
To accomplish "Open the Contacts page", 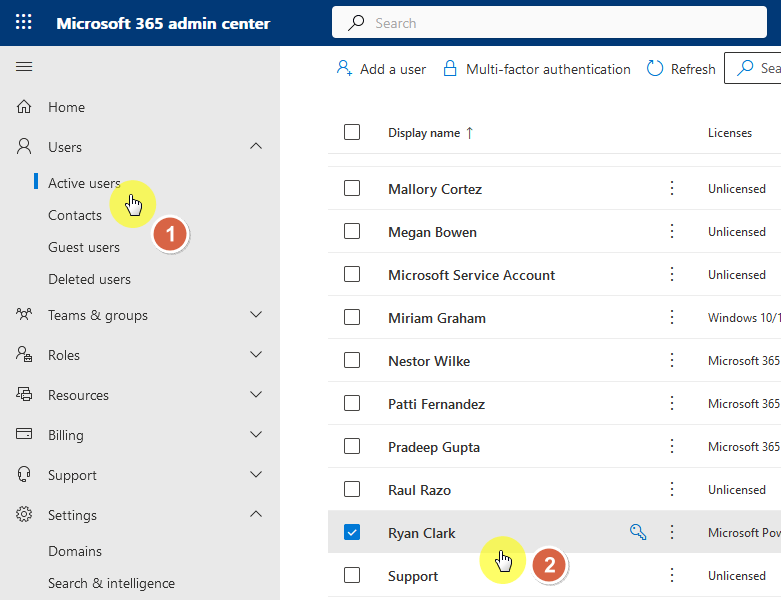I will [75, 215].
